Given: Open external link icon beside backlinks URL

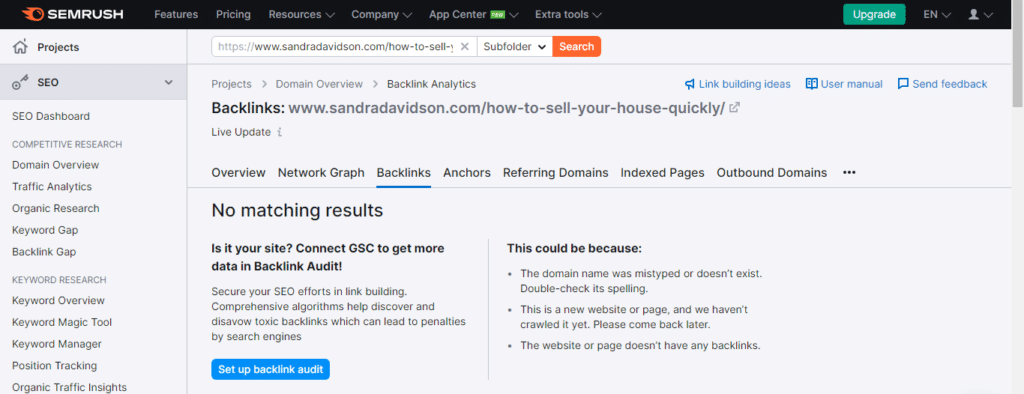Looking at the screenshot, I should click(x=735, y=108).
